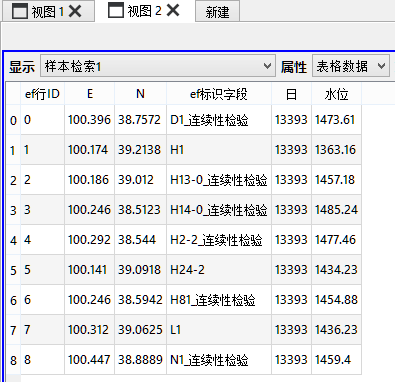
Task: Close the 视图1 tab
Action: point(75,11)
